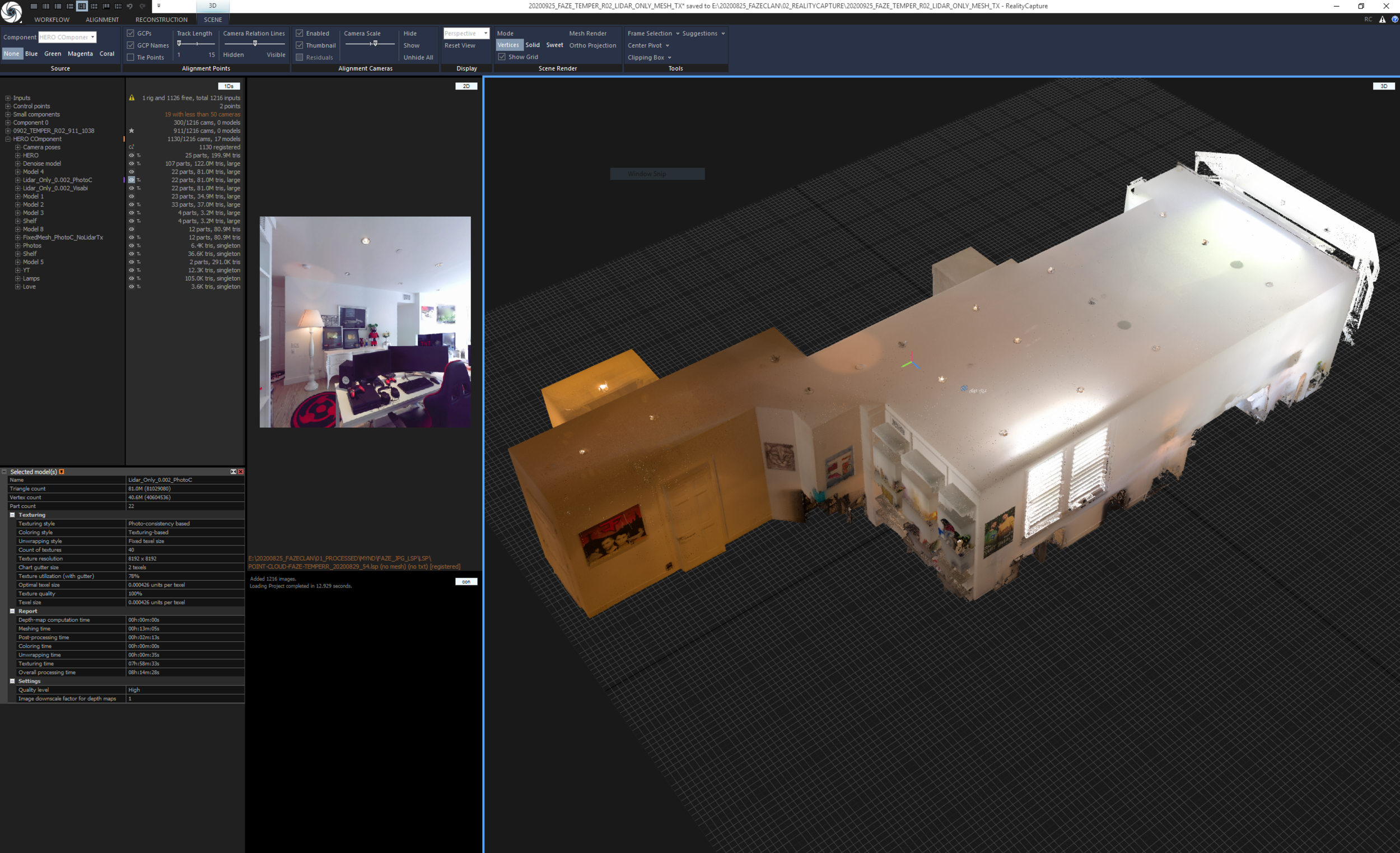Click the undo arrow in quick toolbar
Image resolution: width=1400 pixels, height=853 pixels.
pos(129,6)
